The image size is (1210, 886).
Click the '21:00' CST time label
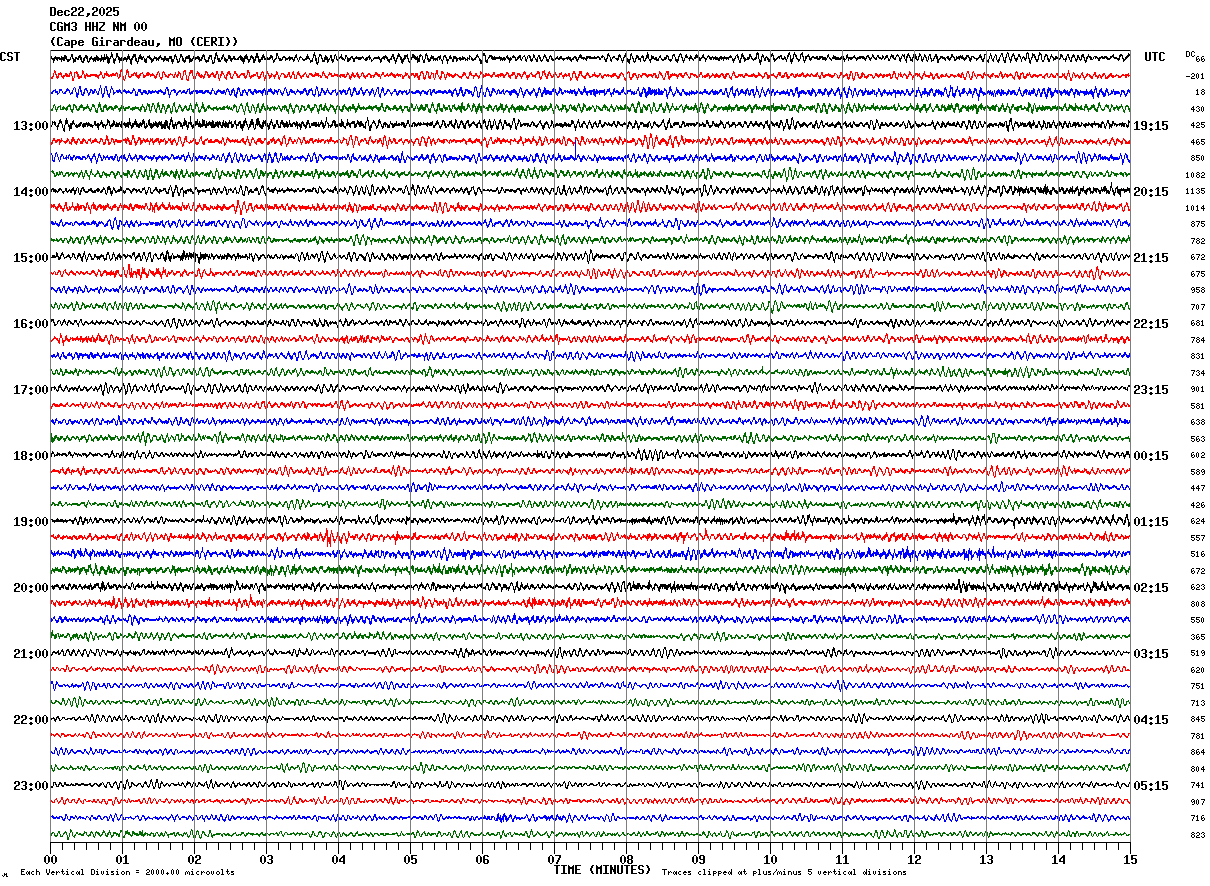point(31,654)
